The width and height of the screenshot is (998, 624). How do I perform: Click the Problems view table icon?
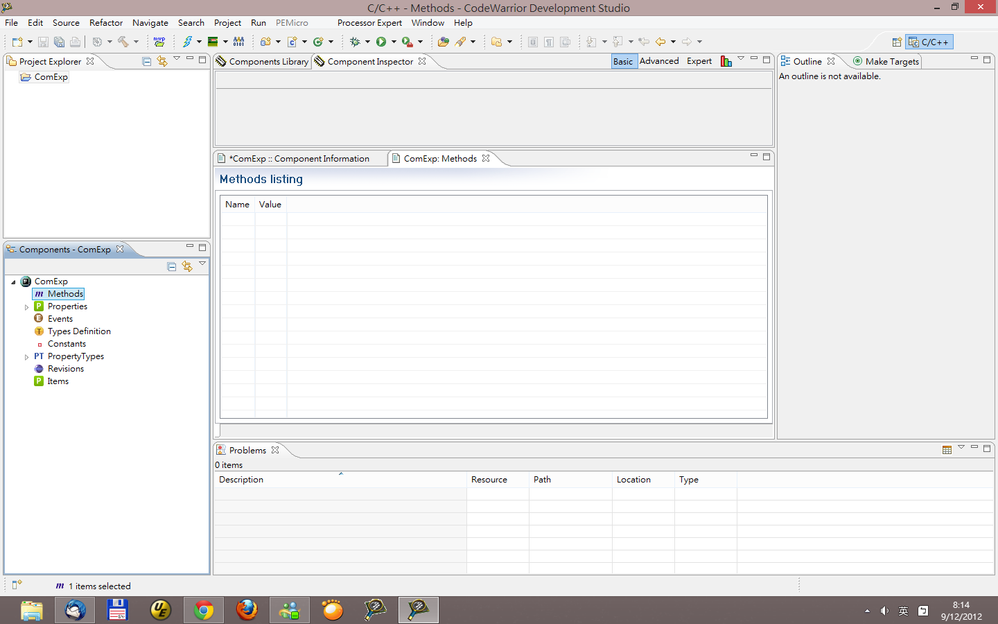947,450
